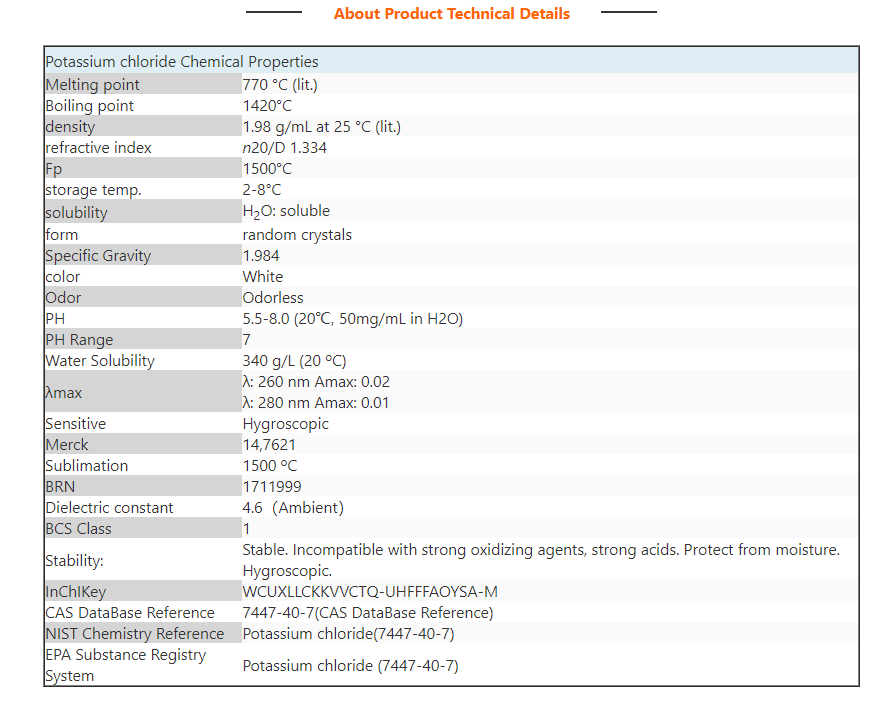Image resolution: width=886 pixels, height=709 pixels.
Task: Select the BRN value 1711999
Action: pyautogui.click(x=272, y=487)
